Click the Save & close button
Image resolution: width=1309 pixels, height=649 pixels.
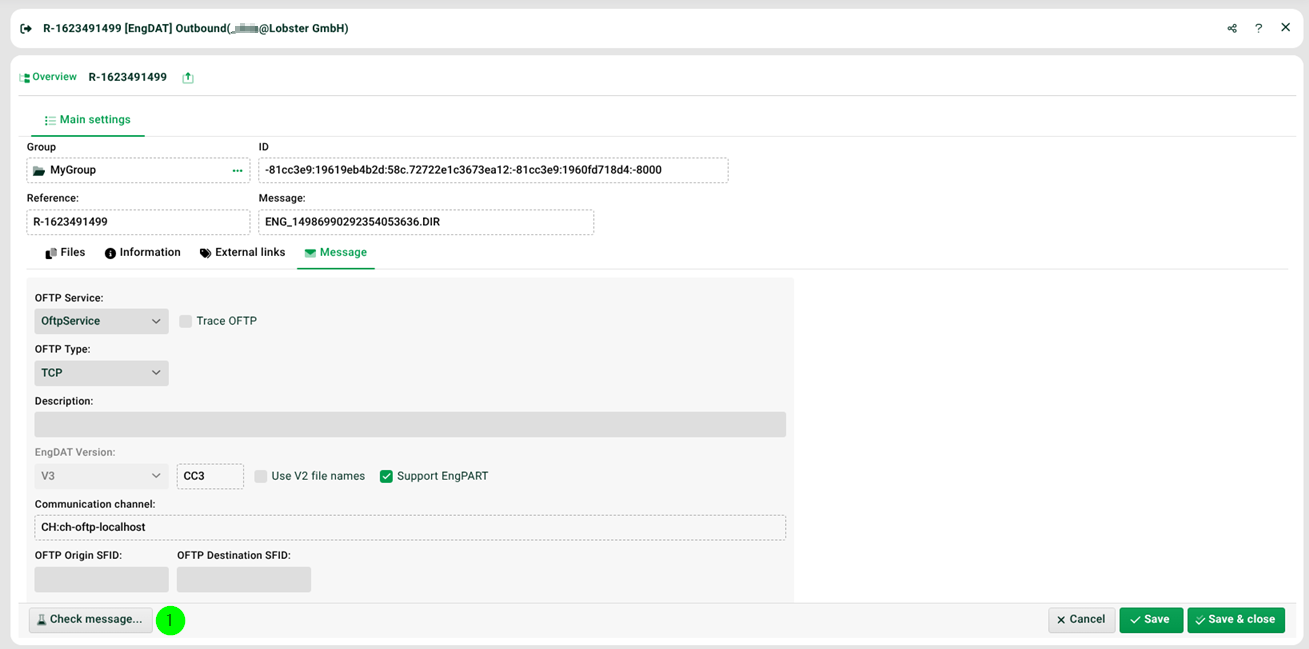(x=1236, y=620)
